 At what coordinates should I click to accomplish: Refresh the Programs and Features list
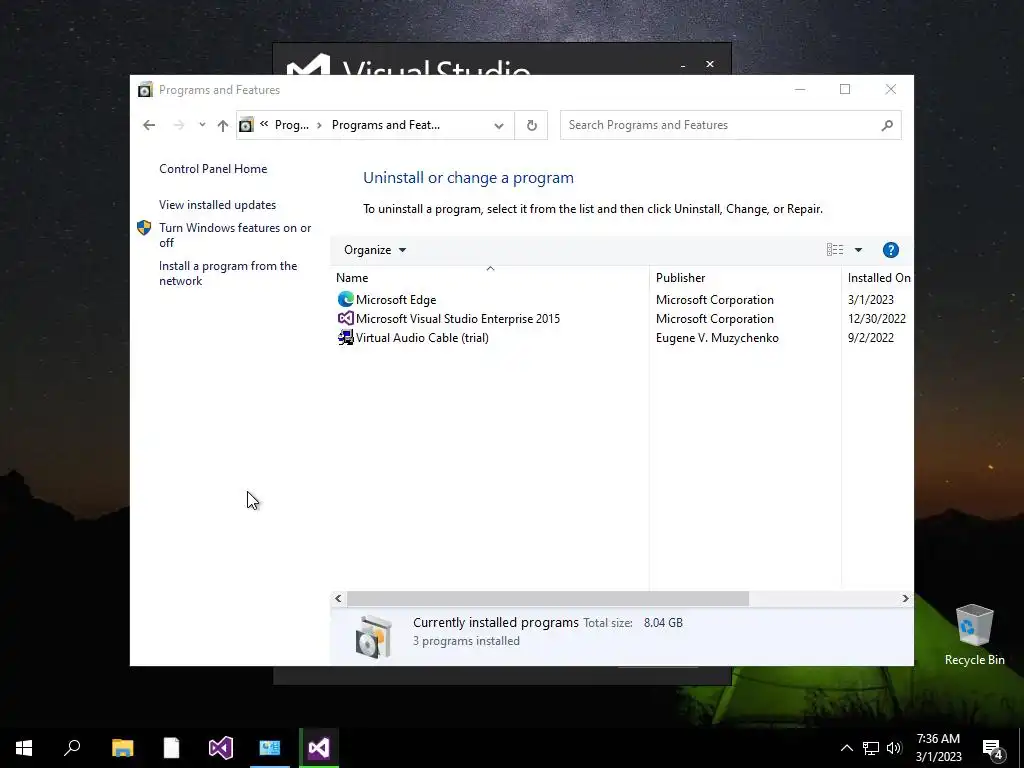click(532, 125)
